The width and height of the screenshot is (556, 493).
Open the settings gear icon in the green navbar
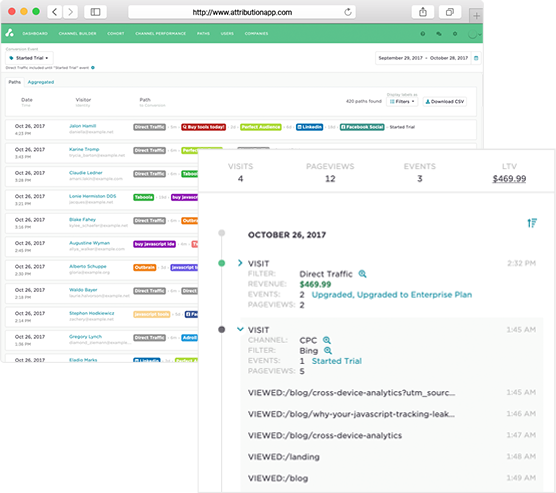(x=455, y=34)
